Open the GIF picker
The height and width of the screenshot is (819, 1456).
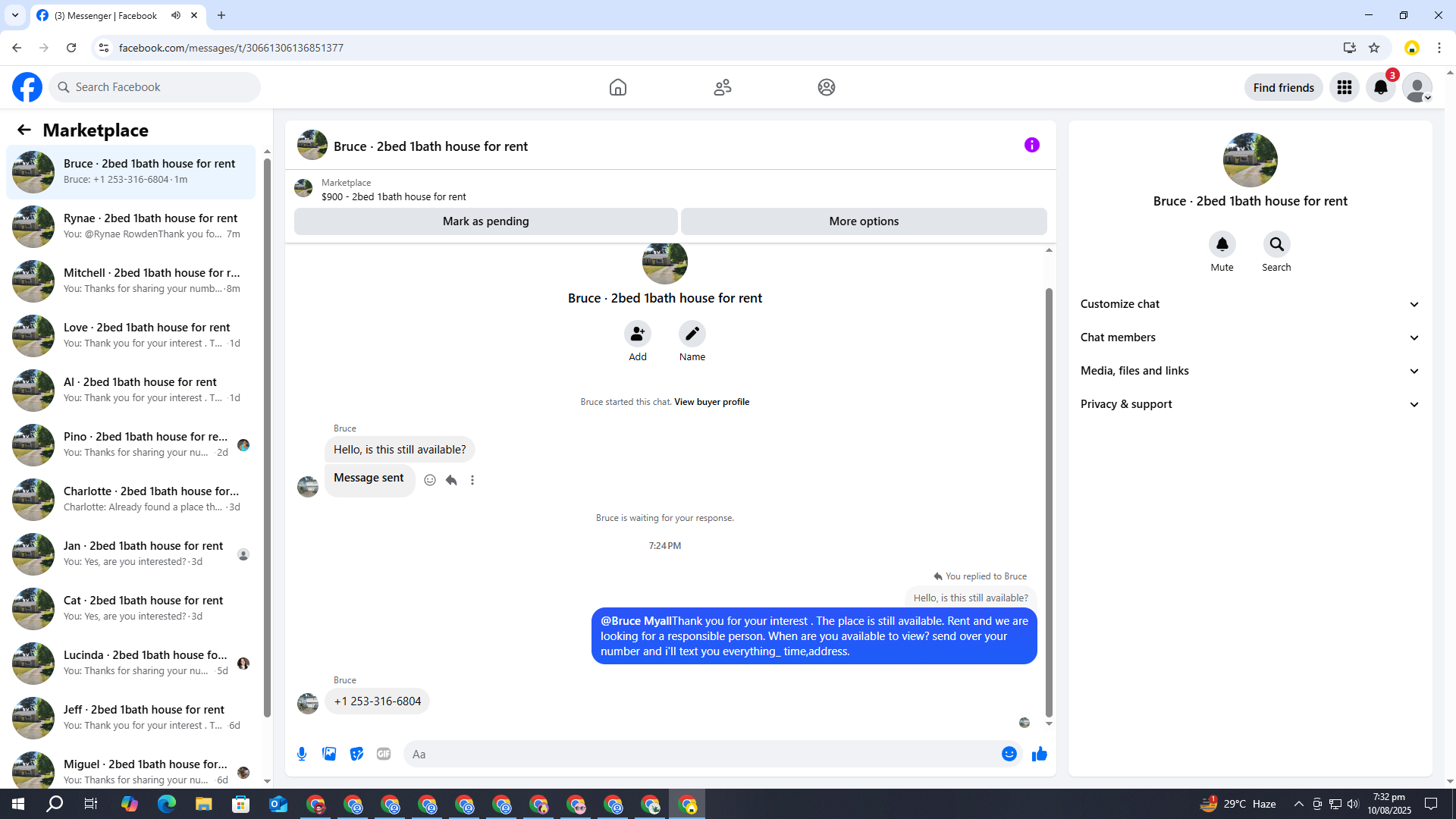384,754
